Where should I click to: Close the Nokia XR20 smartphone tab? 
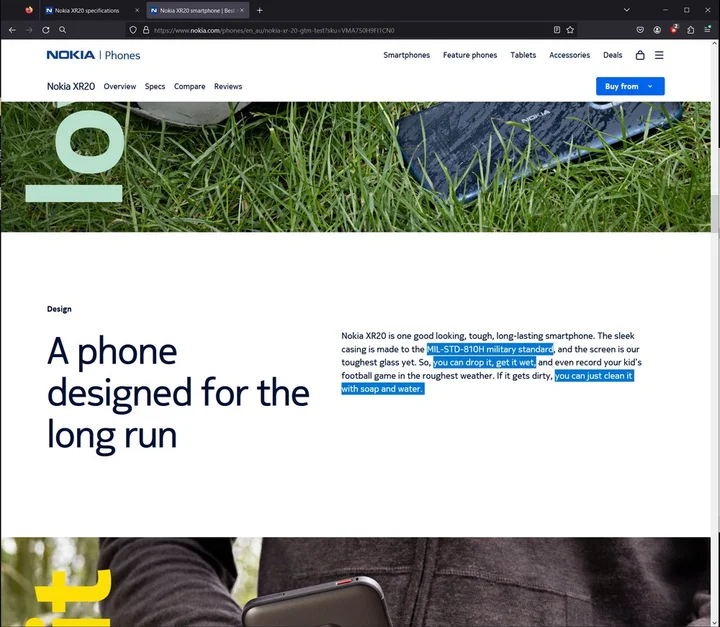(x=242, y=10)
